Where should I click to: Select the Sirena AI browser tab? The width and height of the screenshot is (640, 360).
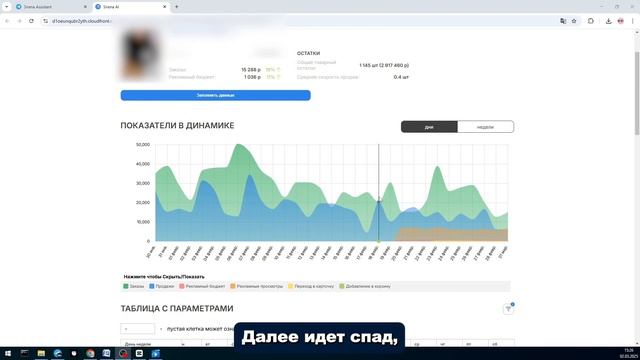(131, 7)
